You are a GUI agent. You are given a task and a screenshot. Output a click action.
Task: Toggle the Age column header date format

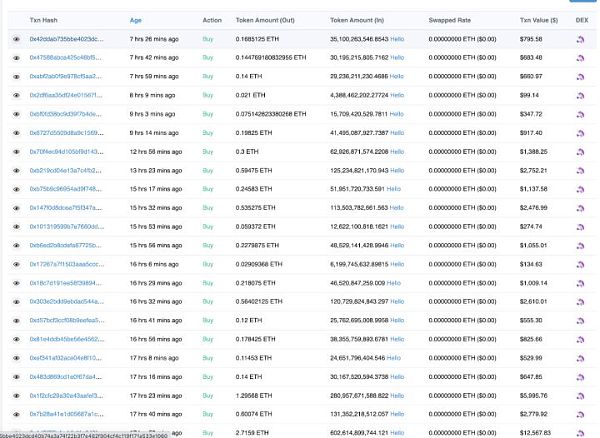[135, 19]
